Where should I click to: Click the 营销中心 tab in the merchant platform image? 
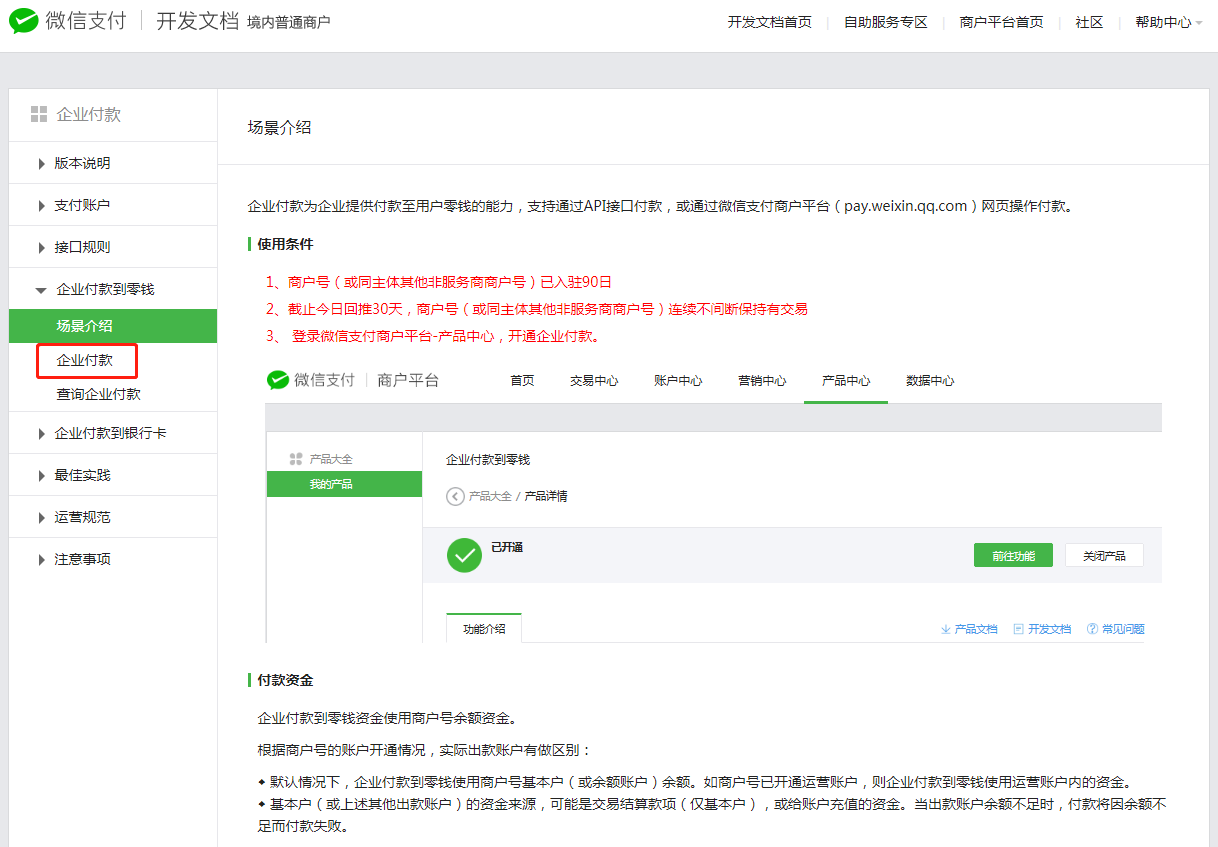pos(762,380)
